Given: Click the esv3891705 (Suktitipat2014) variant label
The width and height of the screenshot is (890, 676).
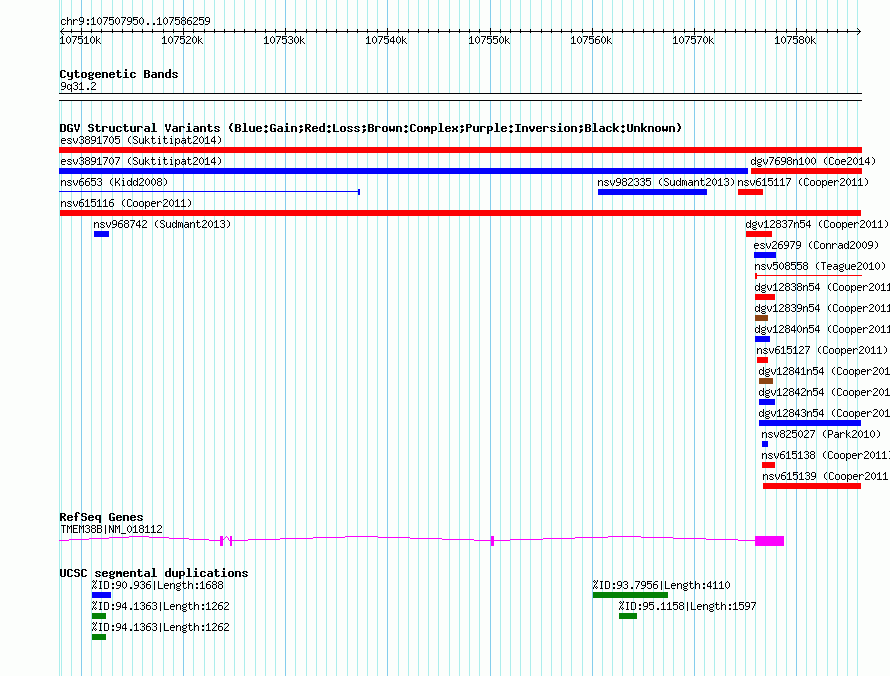Looking at the screenshot, I should tap(141, 140).
